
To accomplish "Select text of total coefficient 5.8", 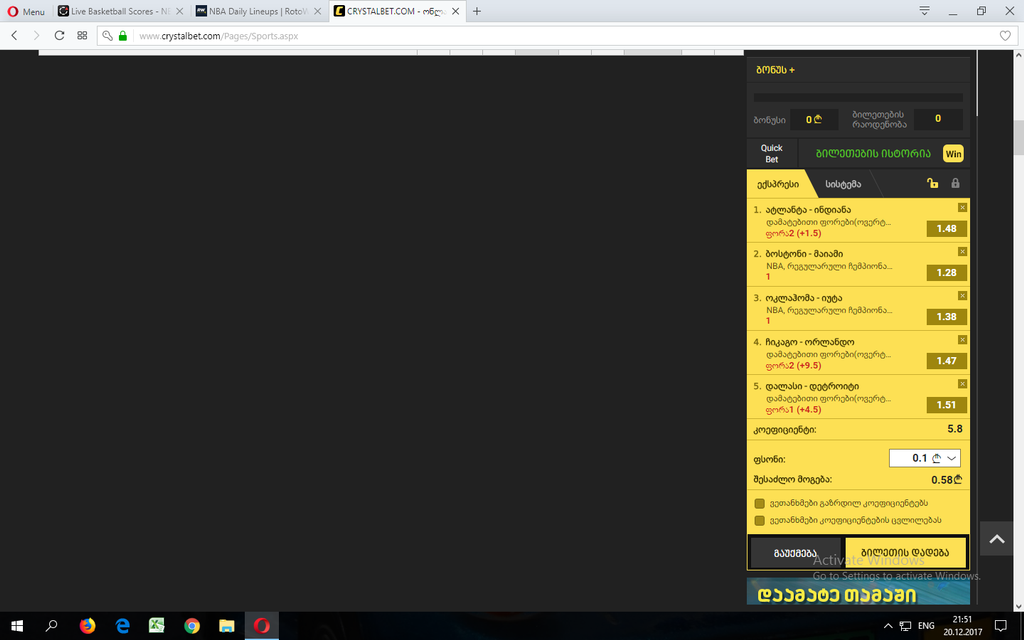I will tap(955, 429).
